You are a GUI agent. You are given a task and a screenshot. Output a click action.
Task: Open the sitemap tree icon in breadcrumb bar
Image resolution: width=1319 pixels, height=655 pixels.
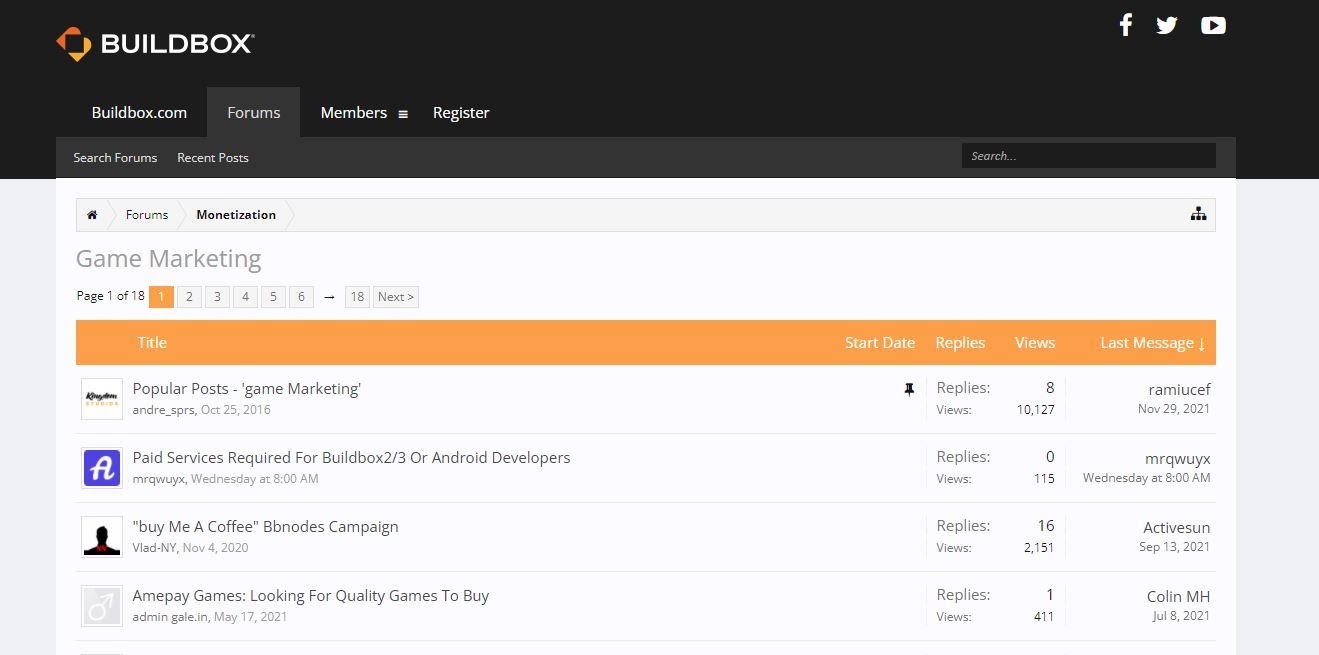(x=1198, y=214)
